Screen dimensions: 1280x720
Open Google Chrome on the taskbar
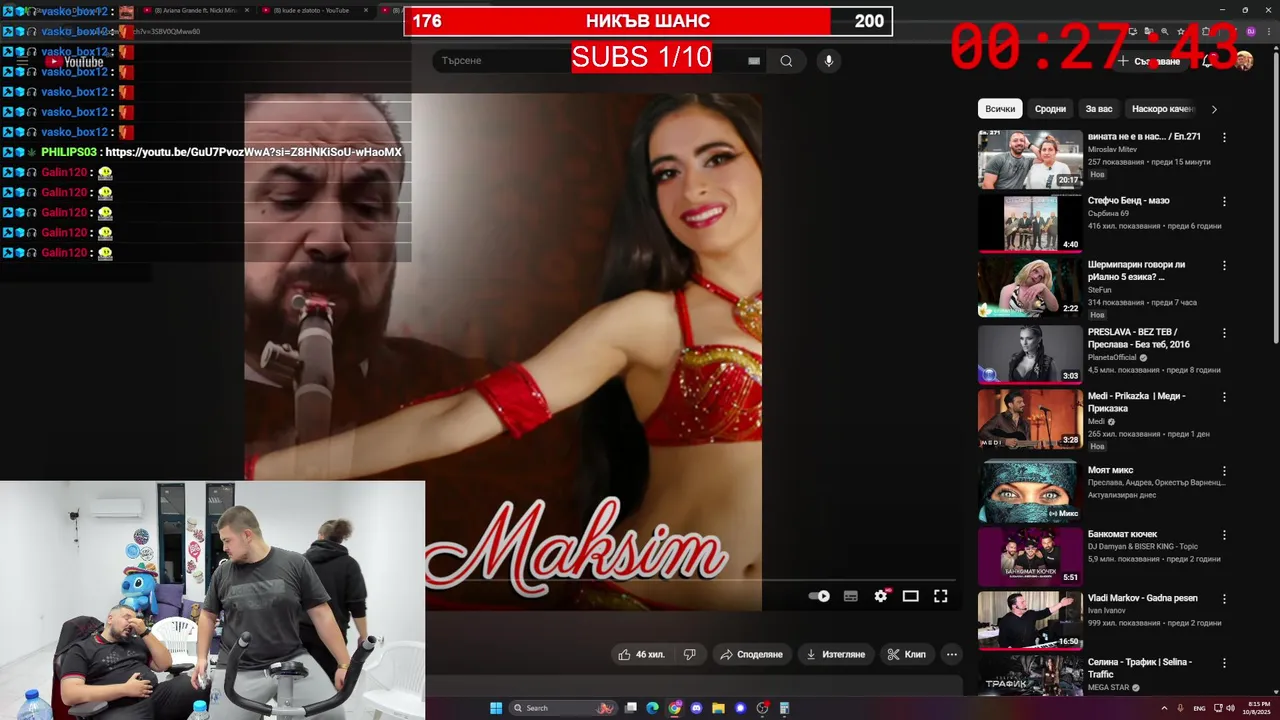tap(675, 708)
